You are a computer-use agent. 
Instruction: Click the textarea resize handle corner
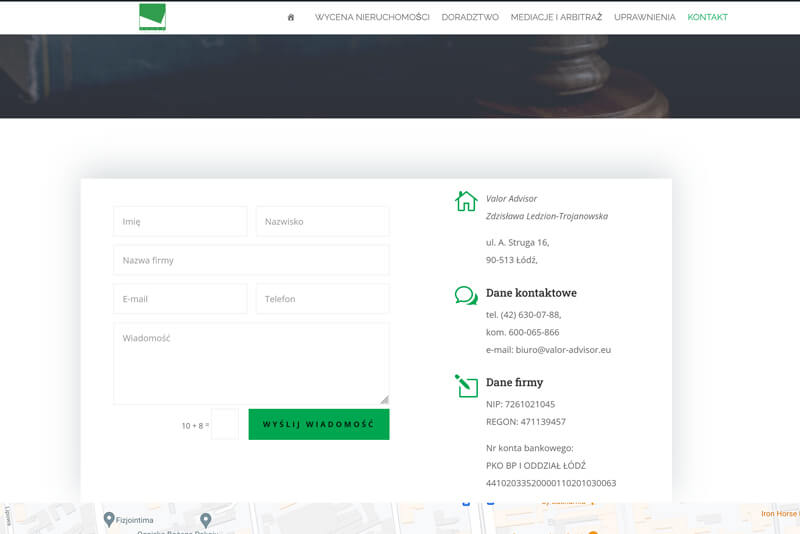385,400
